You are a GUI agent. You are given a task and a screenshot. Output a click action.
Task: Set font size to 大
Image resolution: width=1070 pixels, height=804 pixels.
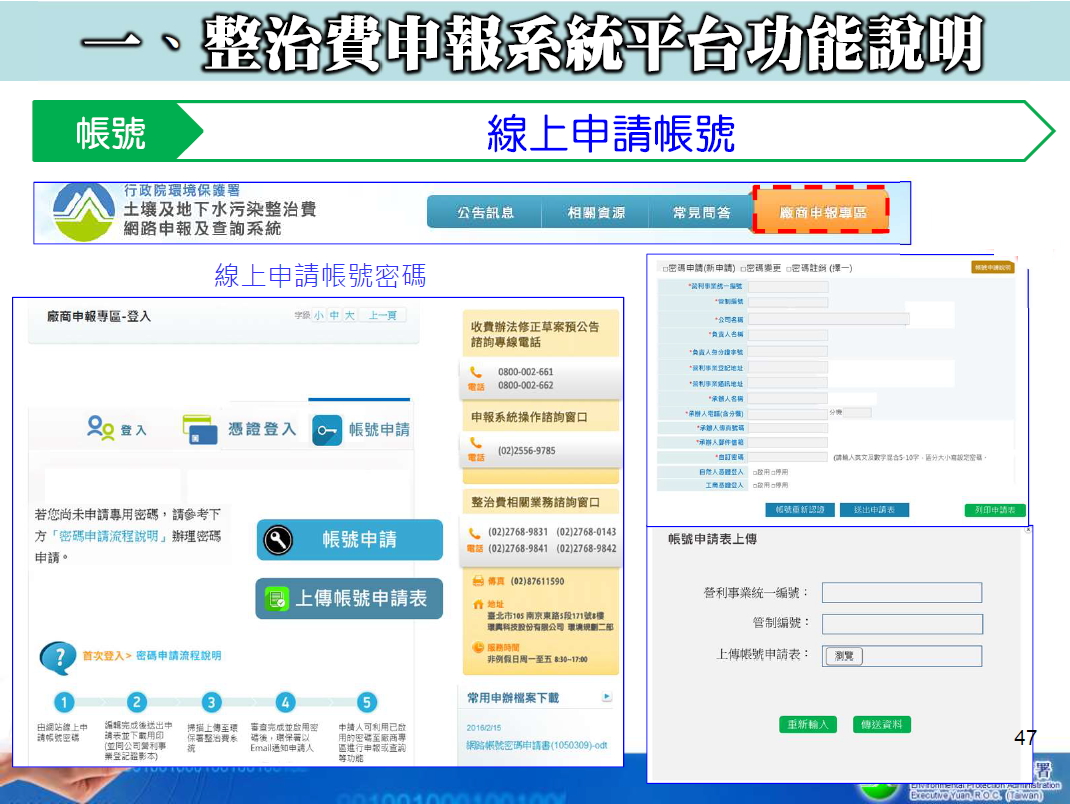349,316
